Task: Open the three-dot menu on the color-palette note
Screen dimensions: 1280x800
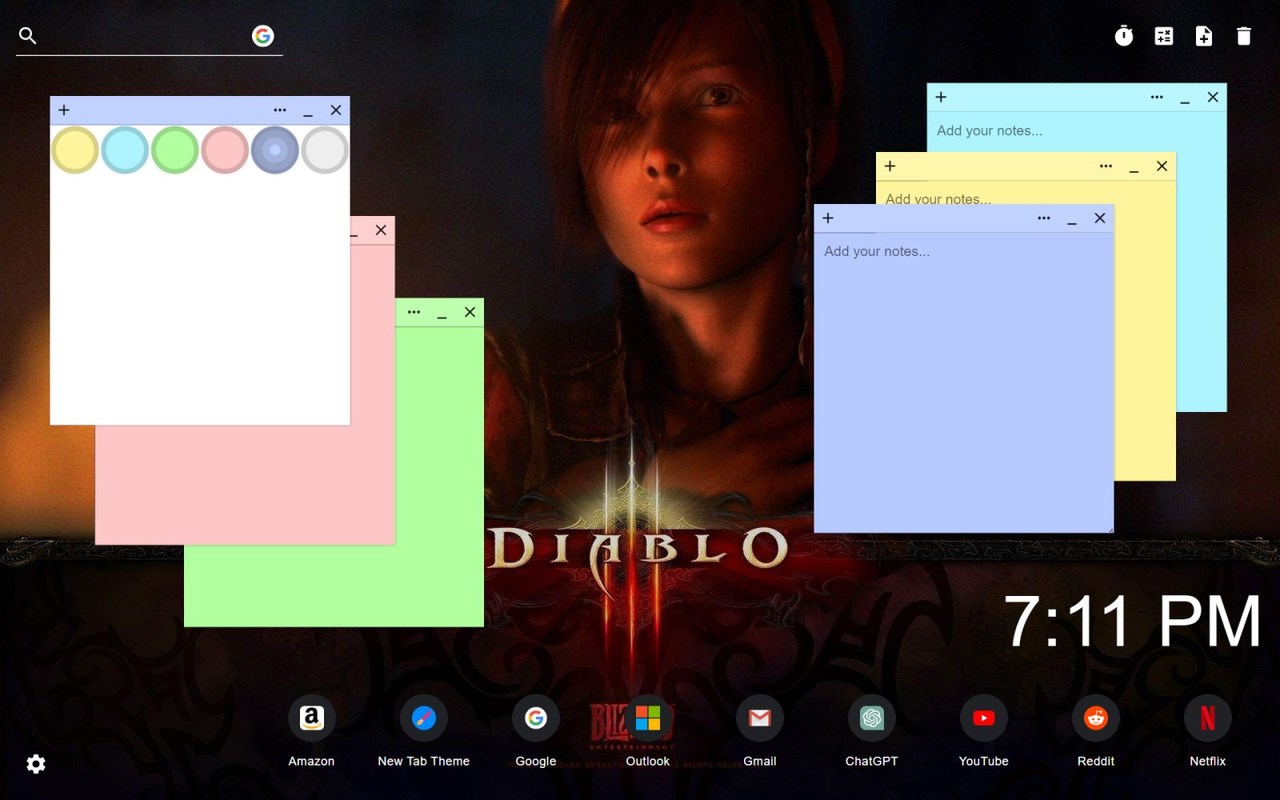Action: coord(280,110)
